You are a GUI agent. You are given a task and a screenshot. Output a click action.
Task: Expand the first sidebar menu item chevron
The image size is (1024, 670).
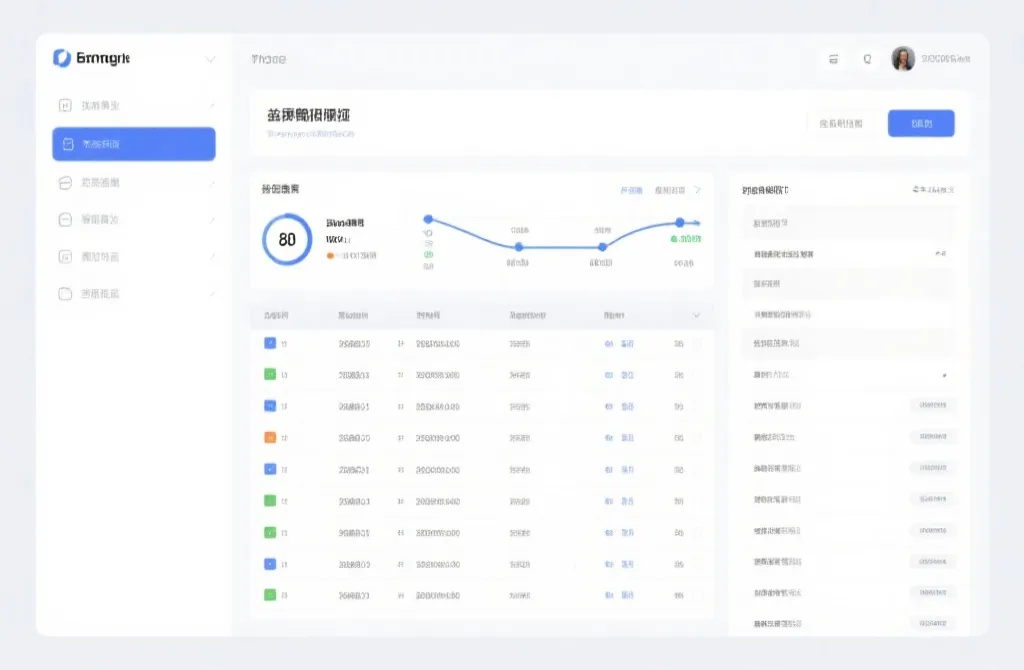point(212,106)
